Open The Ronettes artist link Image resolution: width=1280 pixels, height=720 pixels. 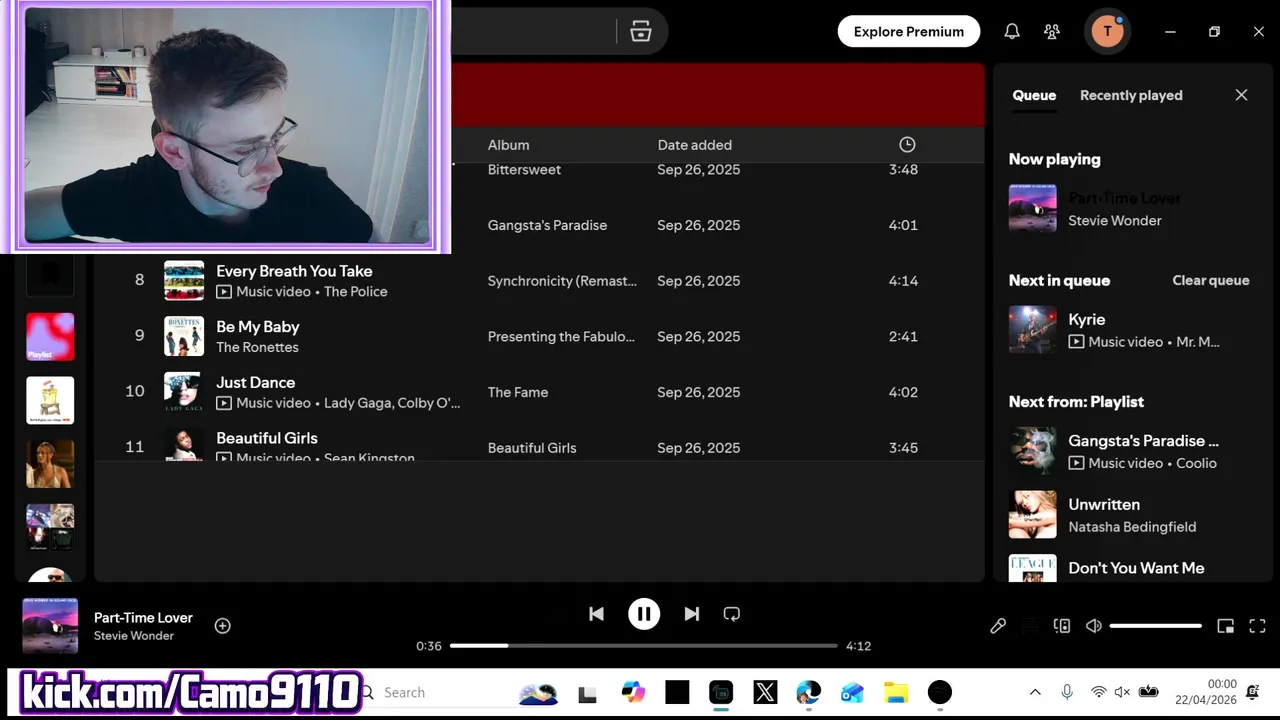pyautogui.click(x=257, y=347)
